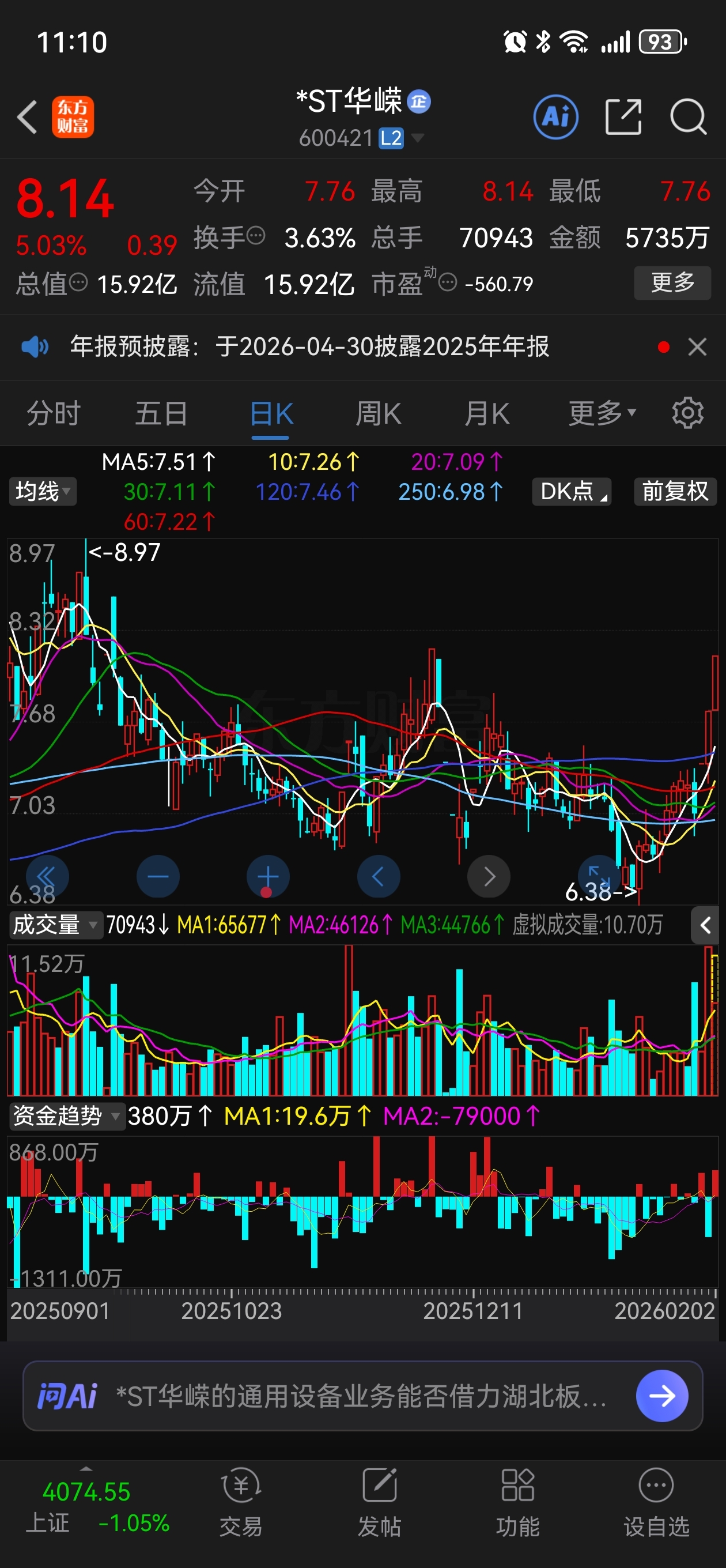Zoom in chart with plus button

click(268, 876)
